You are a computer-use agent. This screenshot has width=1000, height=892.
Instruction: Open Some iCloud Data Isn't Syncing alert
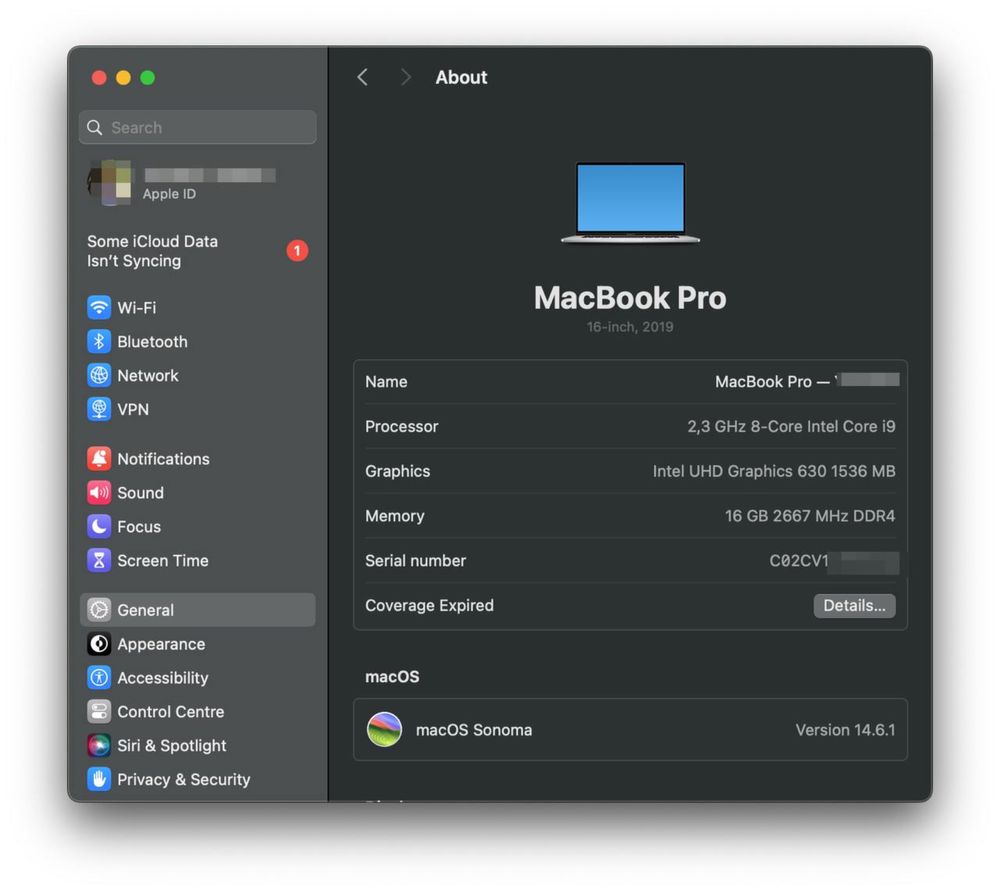point(198,251)
